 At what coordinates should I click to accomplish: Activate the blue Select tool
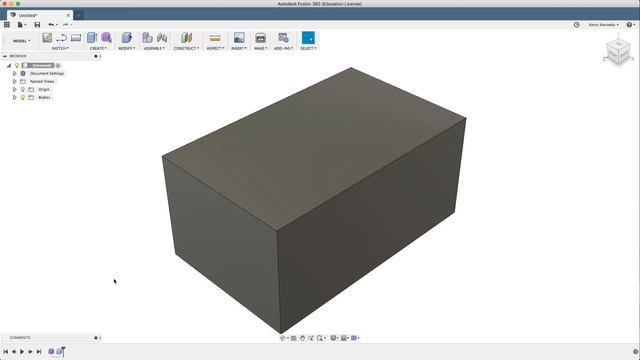pos(308,38)
